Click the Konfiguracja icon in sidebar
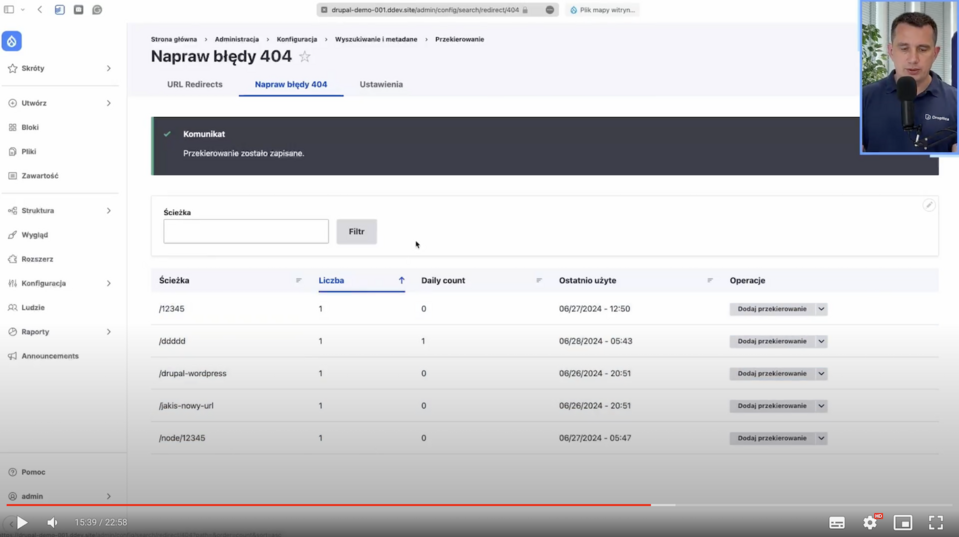Image resolution: width=959 pixels, height=537 pixels. click(12, 283)
